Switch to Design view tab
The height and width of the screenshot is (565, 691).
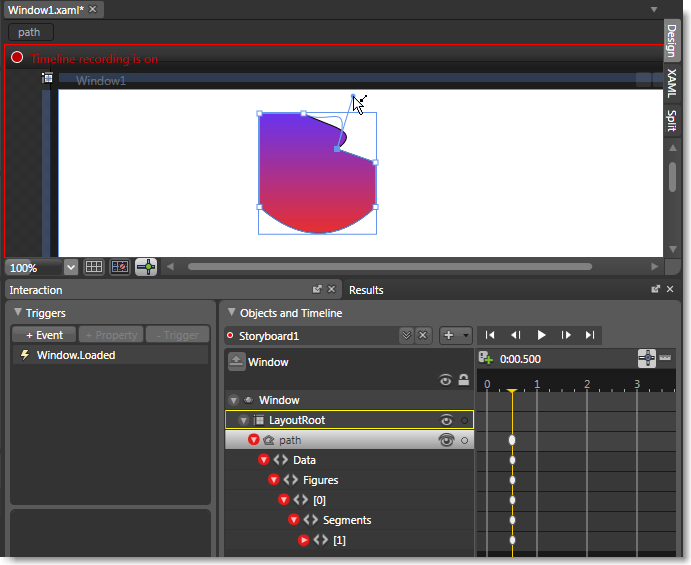(671, 41)
